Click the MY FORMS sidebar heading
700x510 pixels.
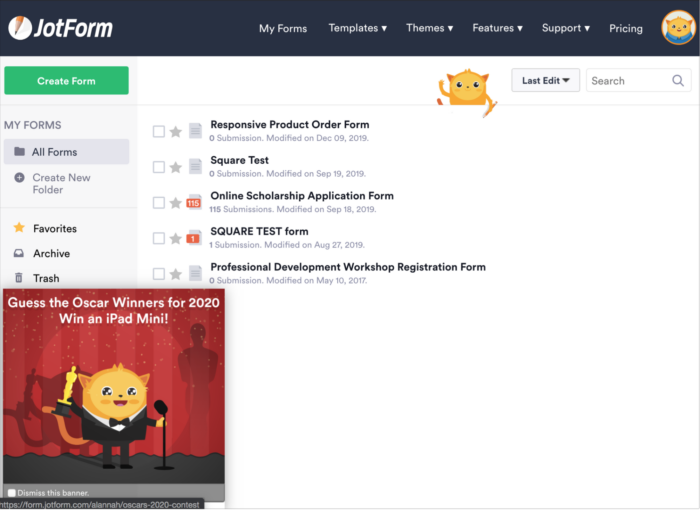point(33,125)
